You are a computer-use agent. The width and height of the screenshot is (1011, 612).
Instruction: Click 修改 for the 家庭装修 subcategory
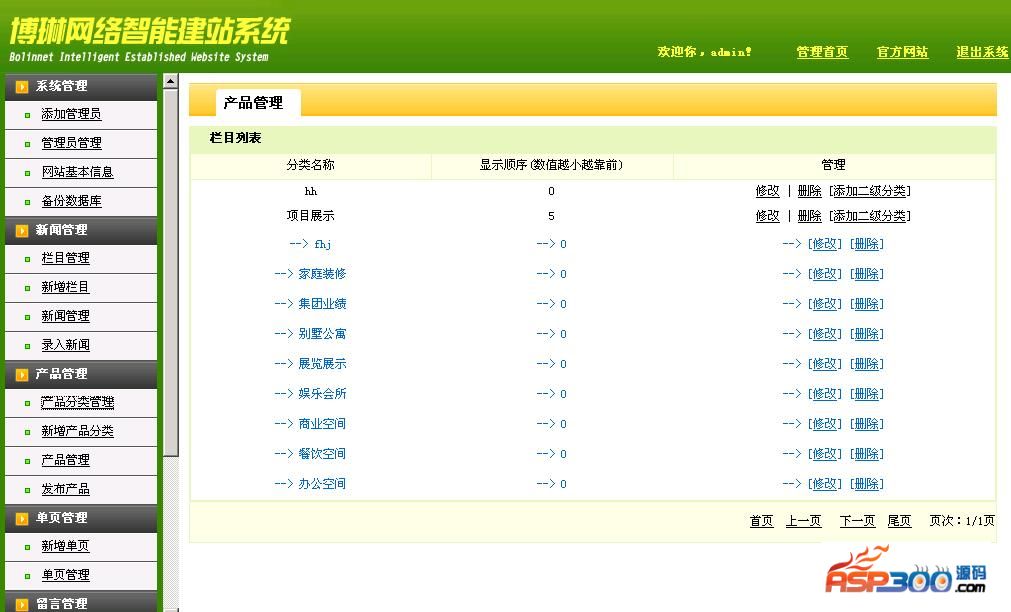pos(825,274)
